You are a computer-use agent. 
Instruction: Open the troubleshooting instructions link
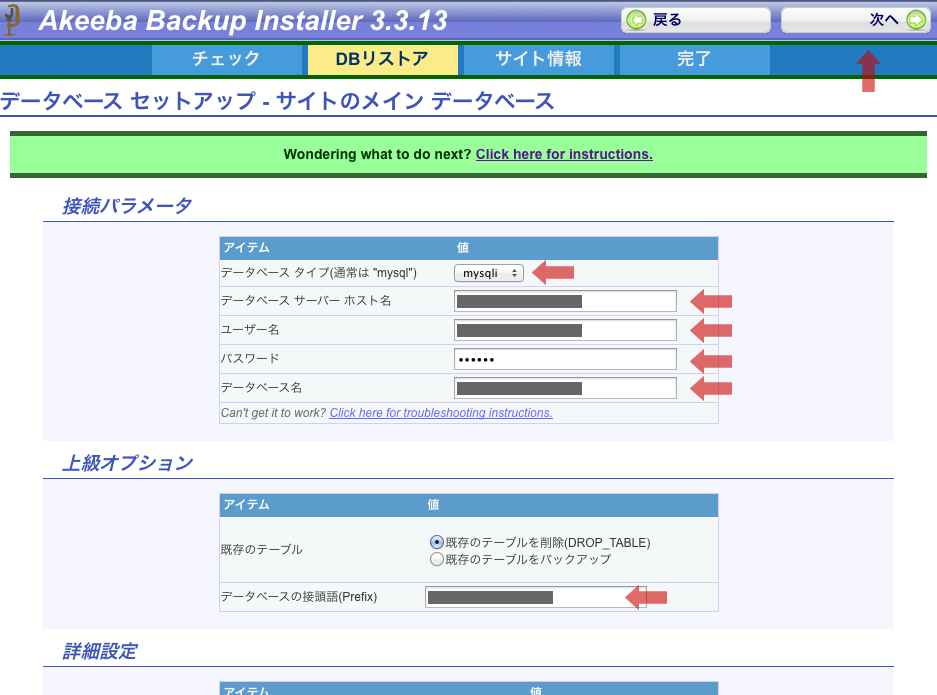click(x=441, y=413)
